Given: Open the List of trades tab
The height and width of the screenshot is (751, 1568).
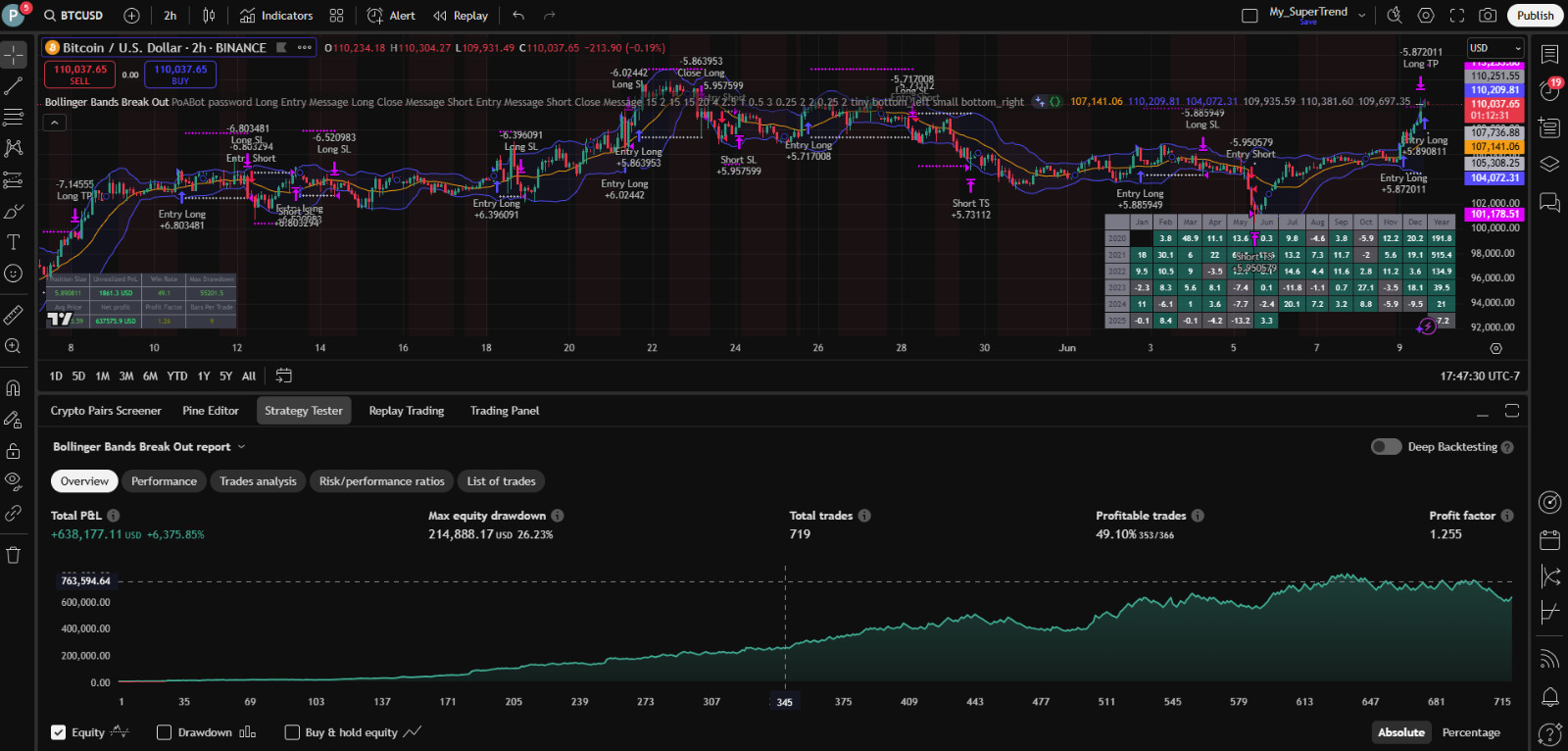Looking at the screenshot, I should [x=502, y=481].
